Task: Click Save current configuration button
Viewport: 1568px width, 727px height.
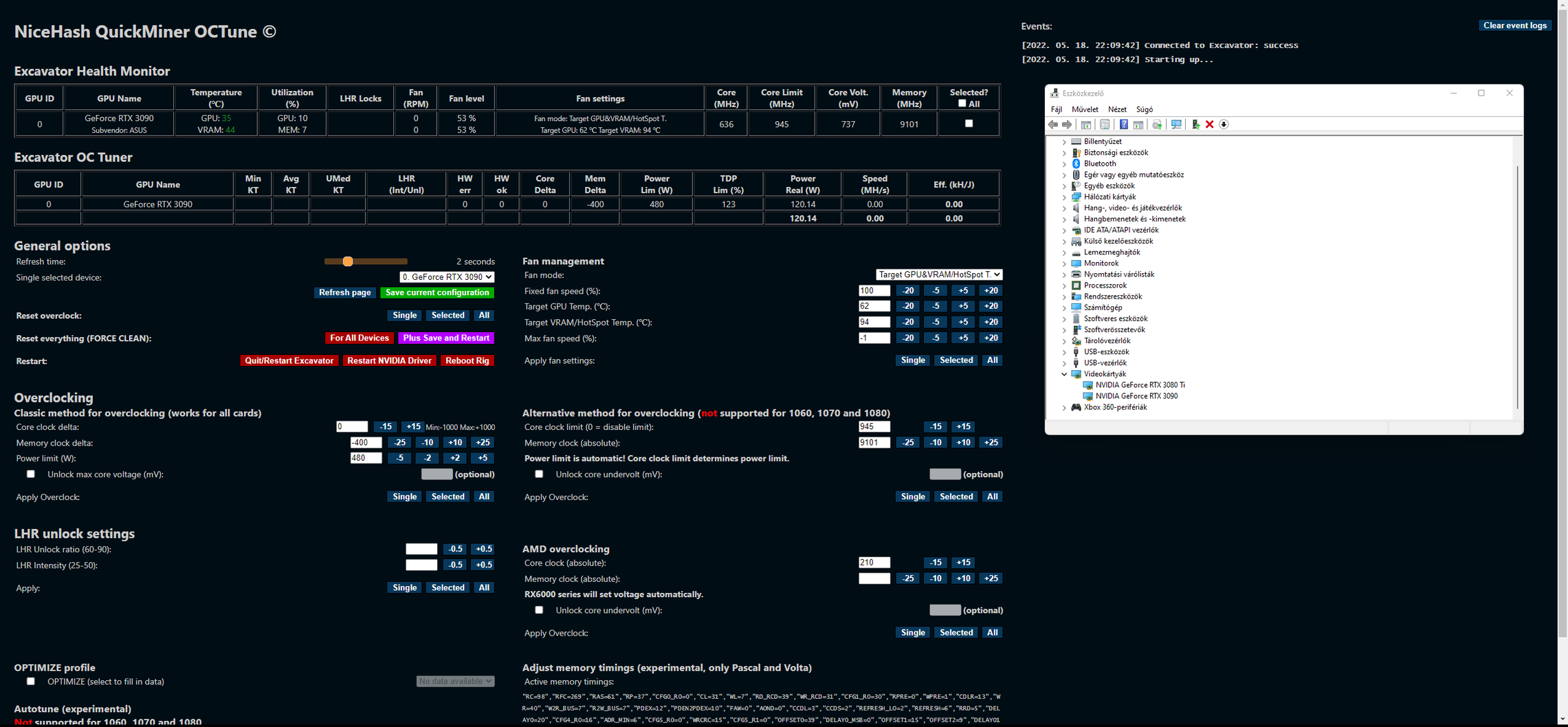Action: pos(437,293)
